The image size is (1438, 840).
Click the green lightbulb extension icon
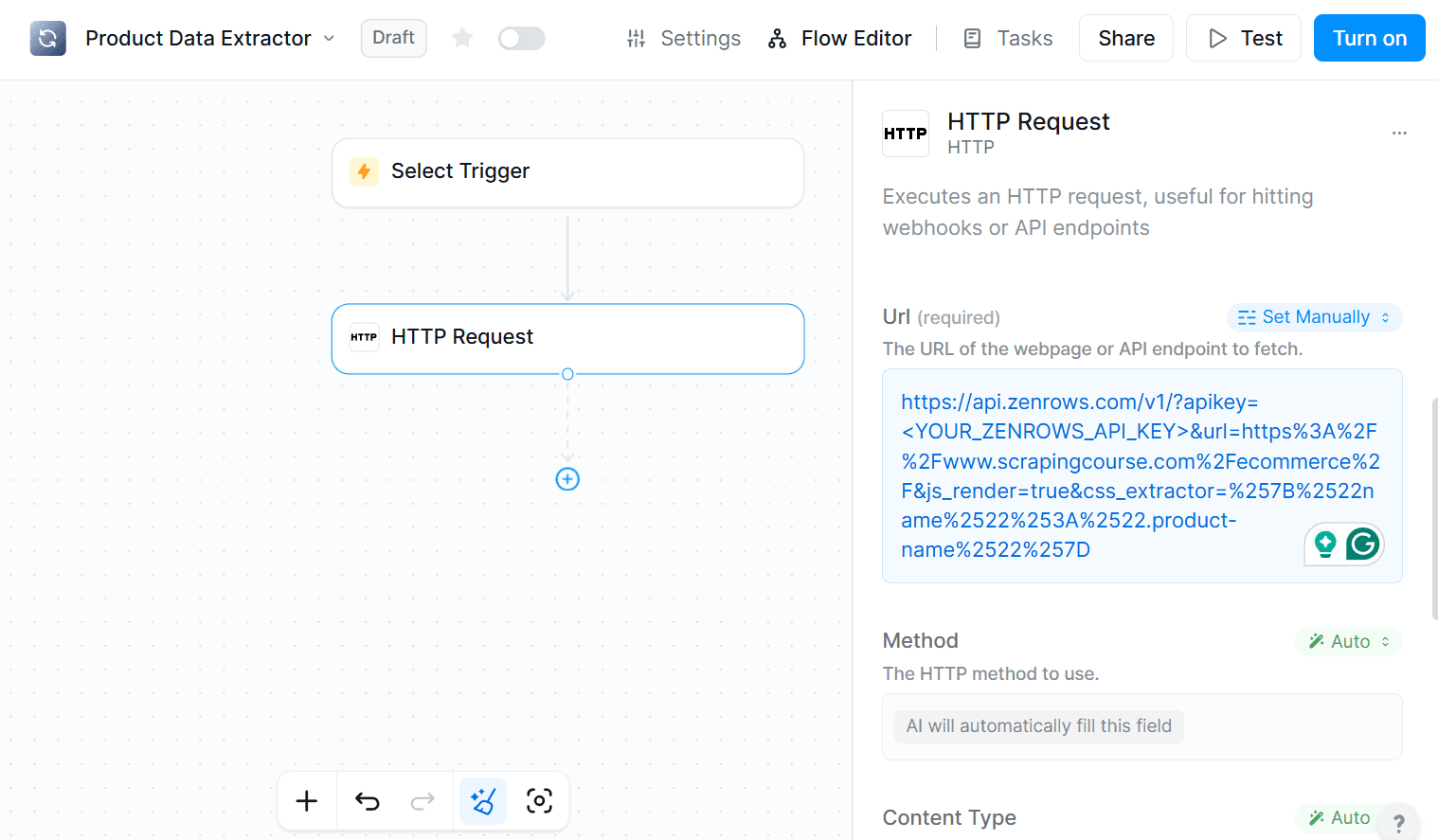point(1325,544)
